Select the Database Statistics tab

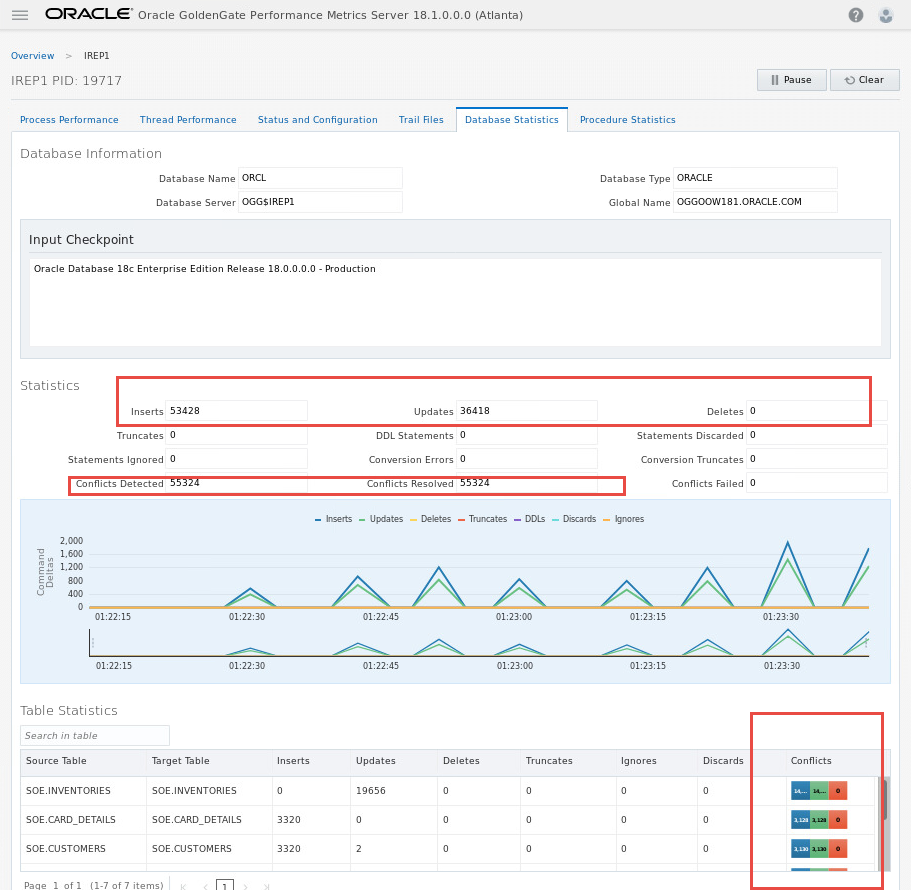512,120
